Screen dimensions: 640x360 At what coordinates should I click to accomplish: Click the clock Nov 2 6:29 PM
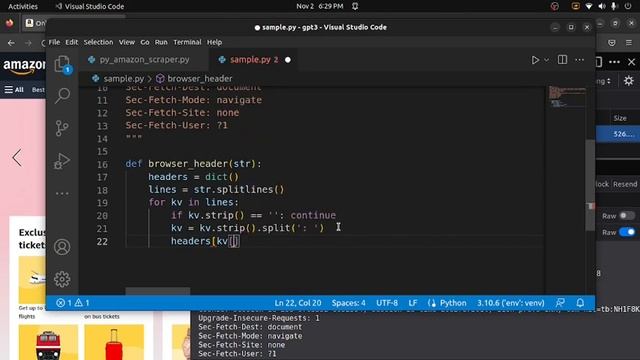320,6
